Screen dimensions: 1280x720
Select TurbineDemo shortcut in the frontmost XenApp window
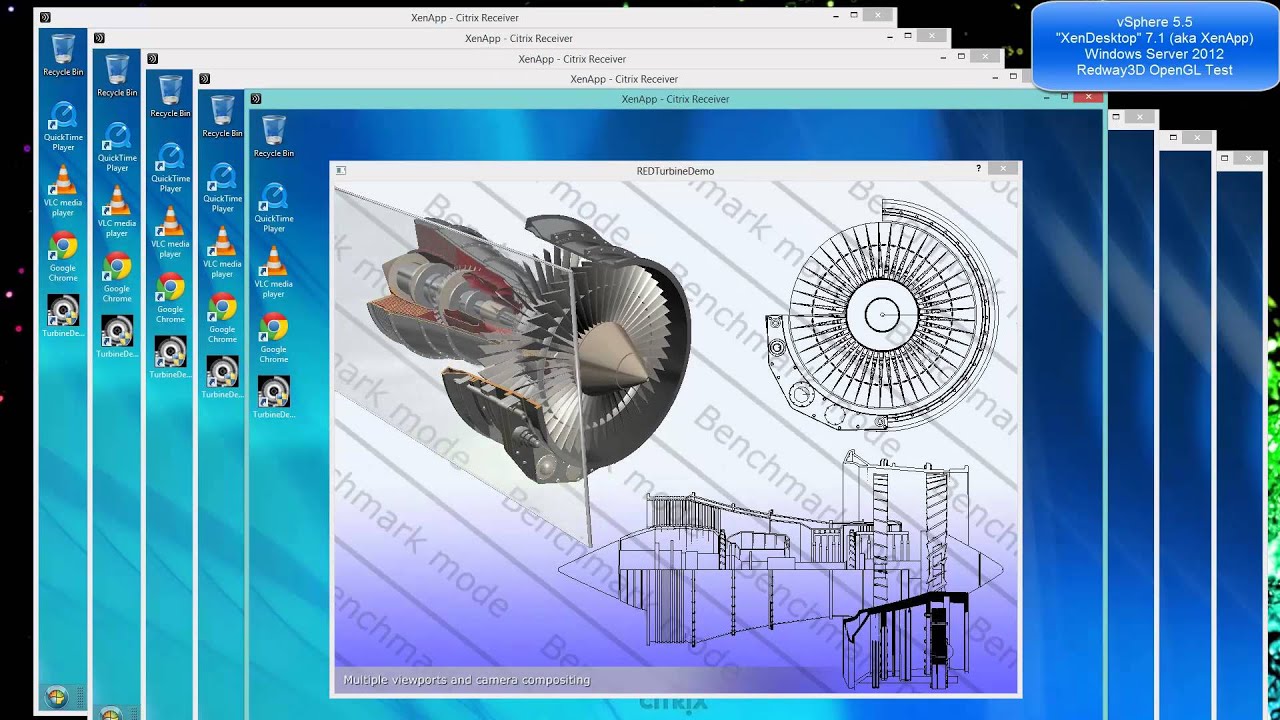(x=274, y=398)
